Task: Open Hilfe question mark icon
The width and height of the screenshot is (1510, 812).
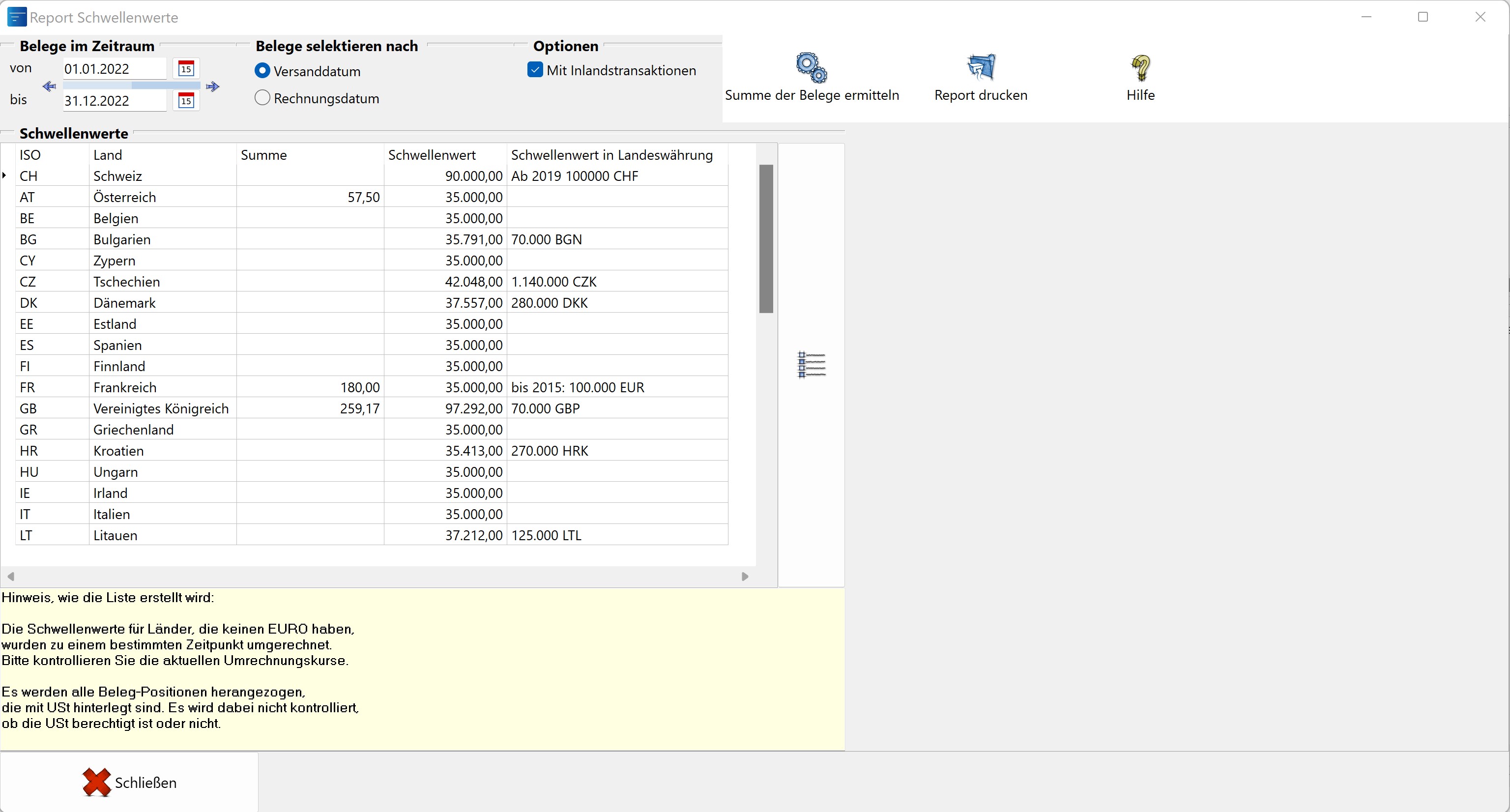Action: point(1141,68)
